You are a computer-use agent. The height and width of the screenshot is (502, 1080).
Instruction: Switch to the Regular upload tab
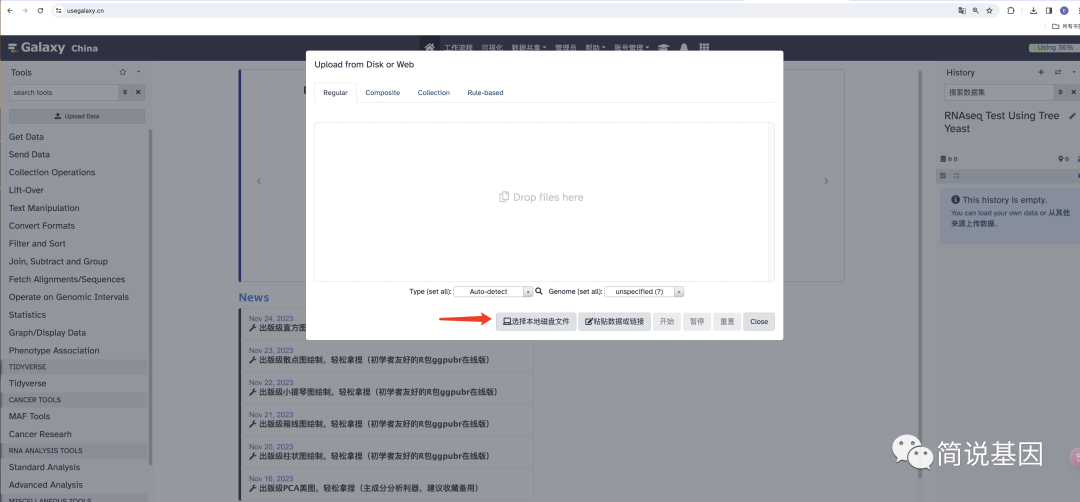[335, 92]
